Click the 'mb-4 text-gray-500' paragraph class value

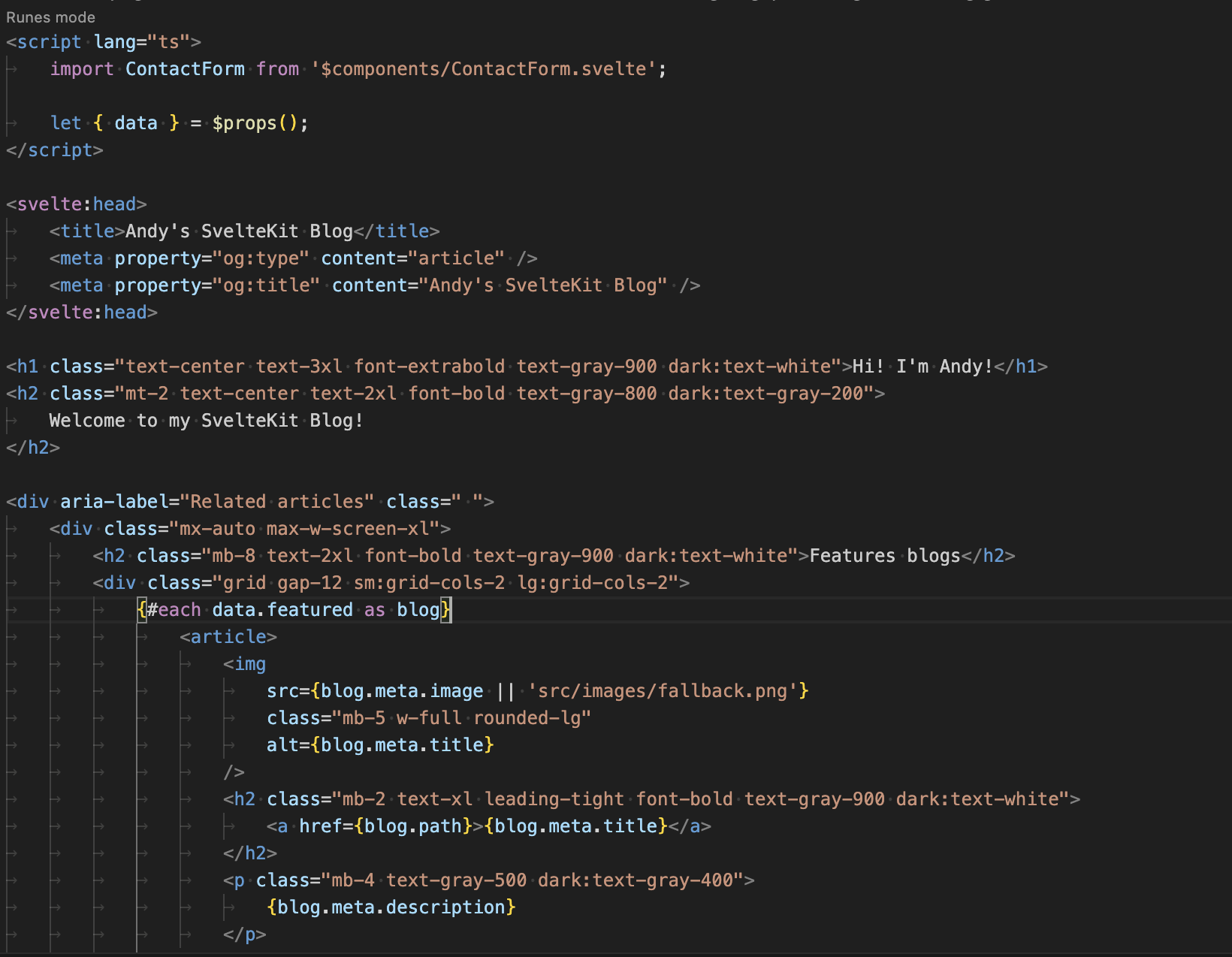[533, 880]
